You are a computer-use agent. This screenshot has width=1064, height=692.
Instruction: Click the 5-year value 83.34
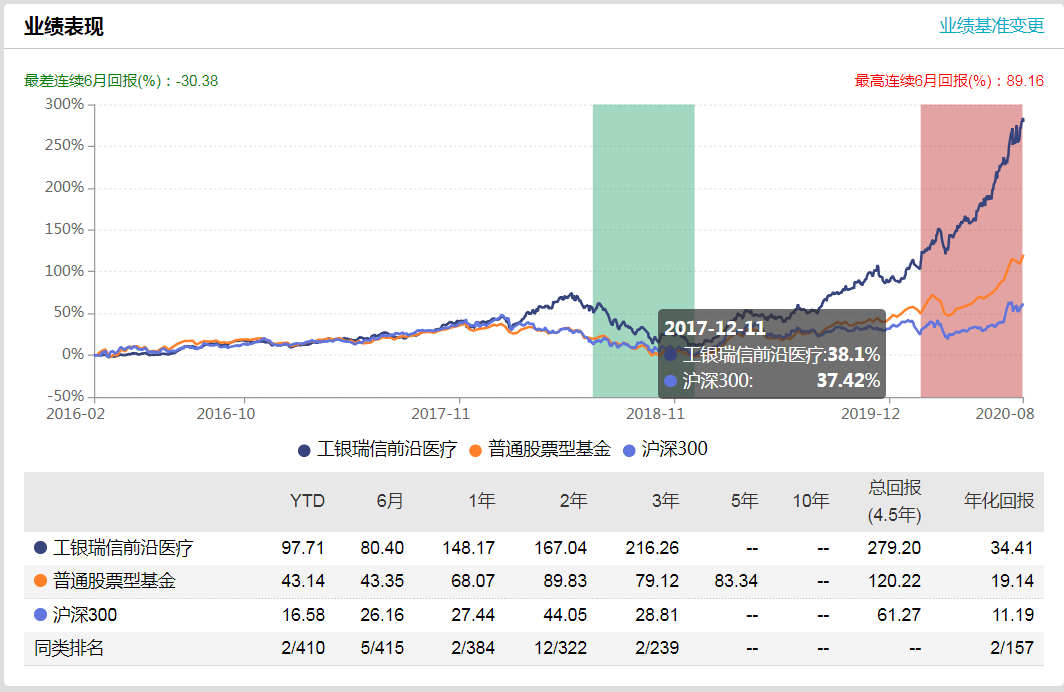(736, 581)
